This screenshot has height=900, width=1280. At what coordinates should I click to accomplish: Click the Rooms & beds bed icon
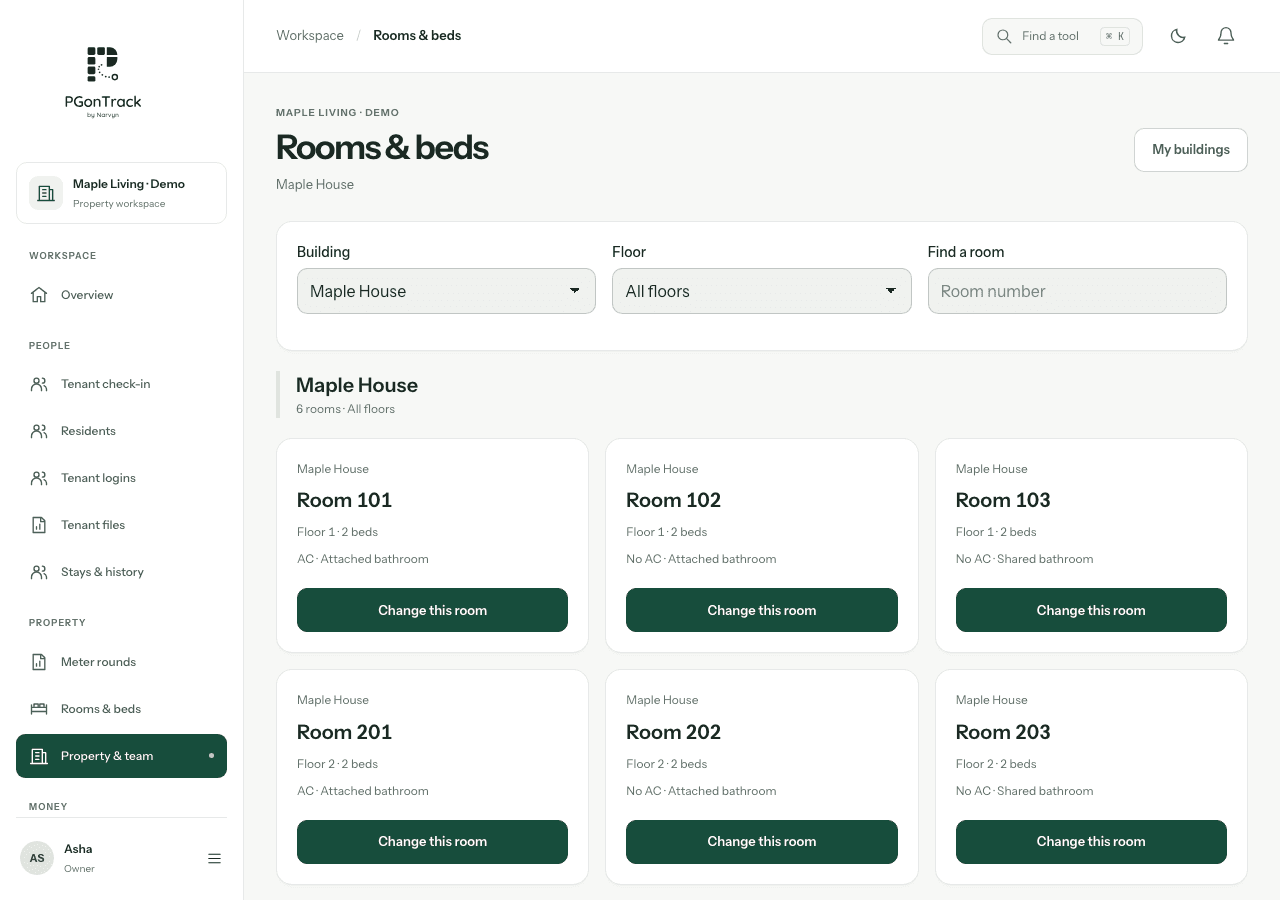point(39,709)
